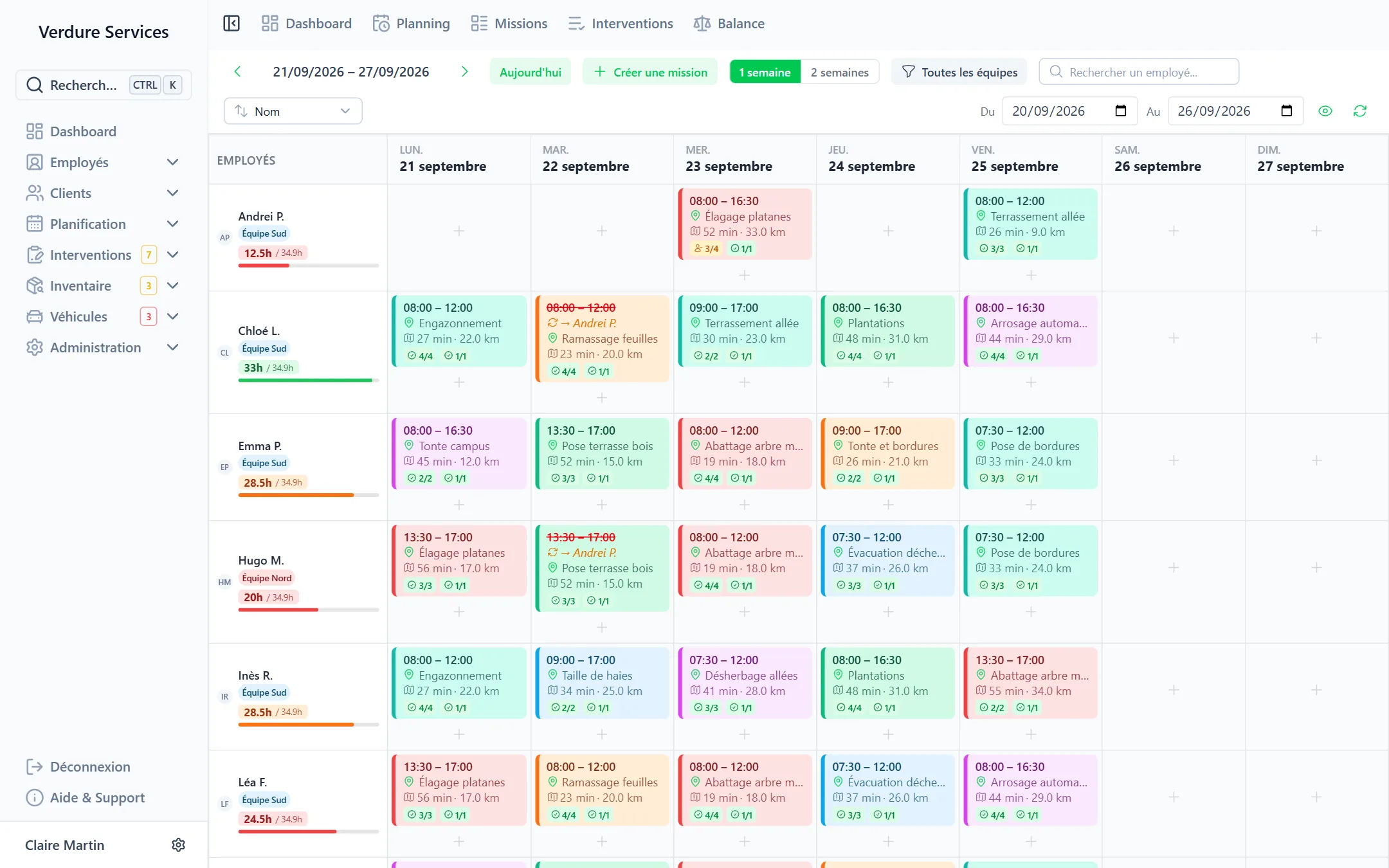Open Andrei's Élagage platanes mission card
1389x868 pixels.
click(x=745, y=224)
